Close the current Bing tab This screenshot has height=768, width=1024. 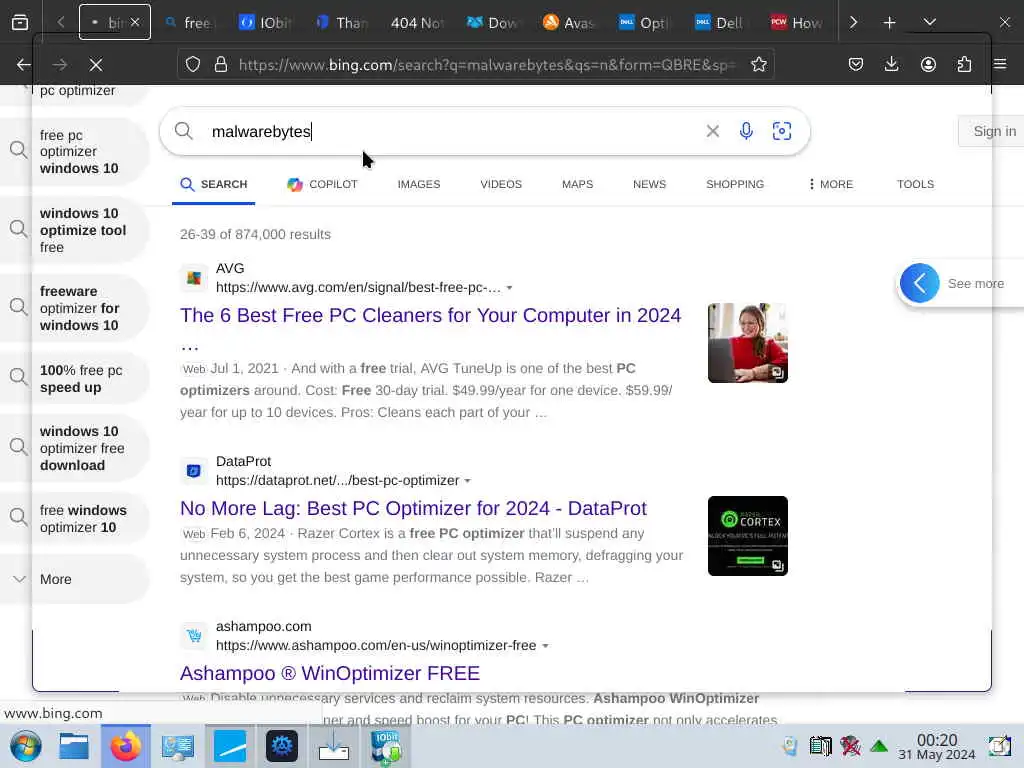135,22
